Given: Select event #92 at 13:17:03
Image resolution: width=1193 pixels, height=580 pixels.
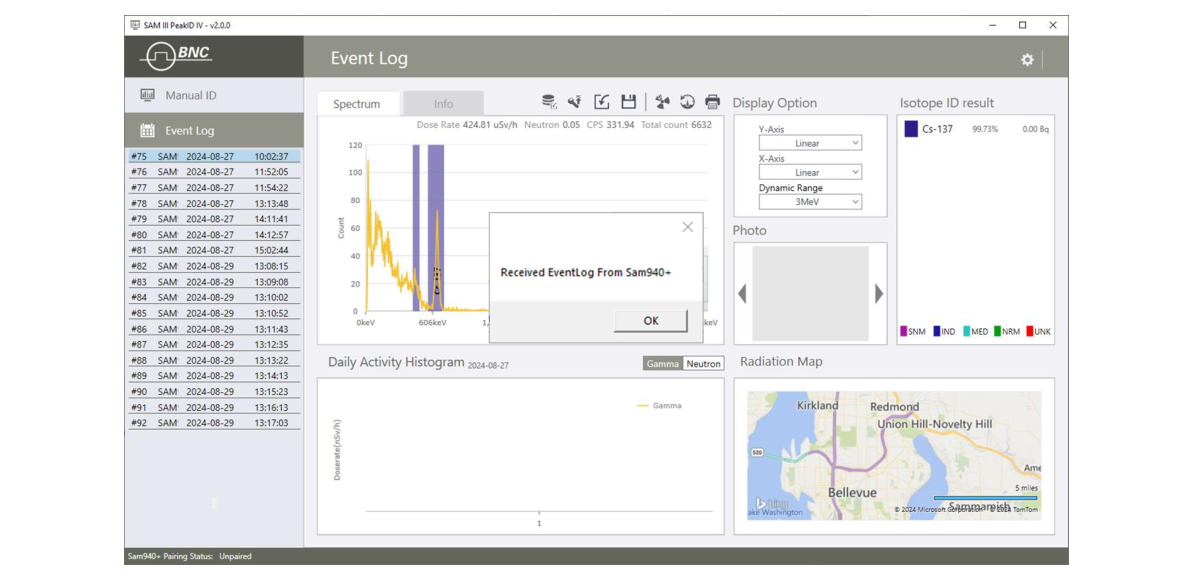Looking at the screenshot, I should pyautogui.click(x=214, y=422).
